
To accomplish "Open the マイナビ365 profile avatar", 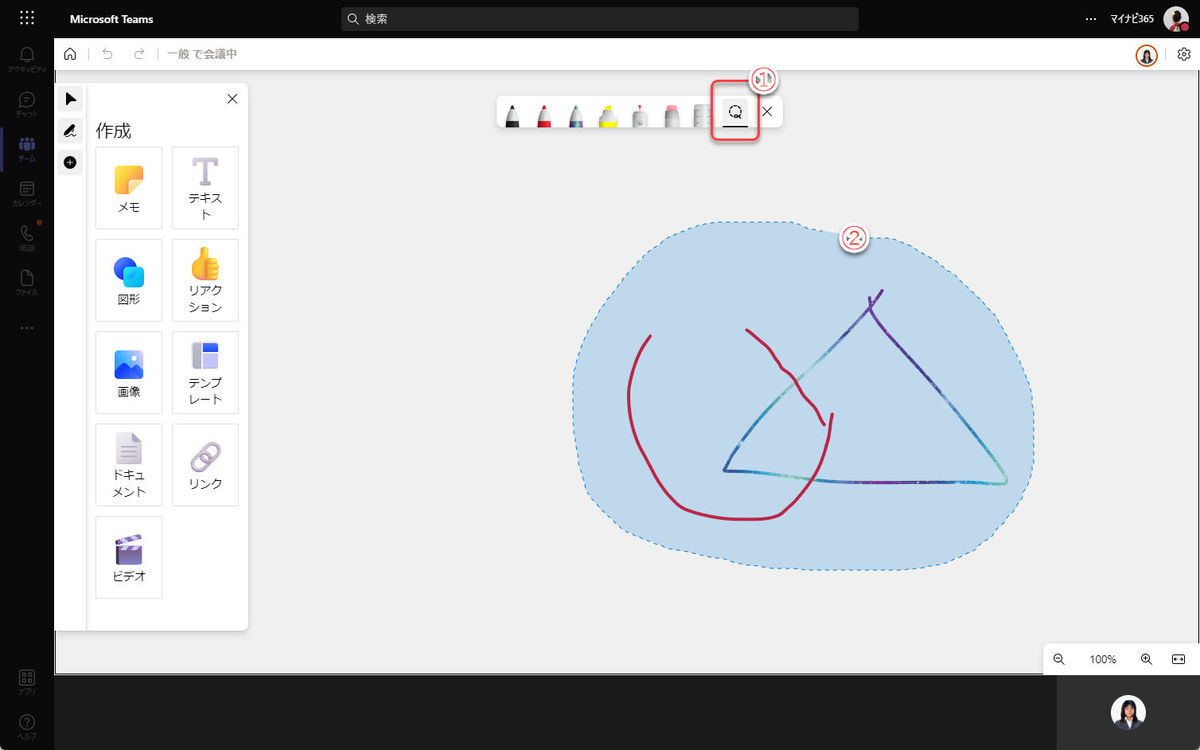I will (1176, 19).
